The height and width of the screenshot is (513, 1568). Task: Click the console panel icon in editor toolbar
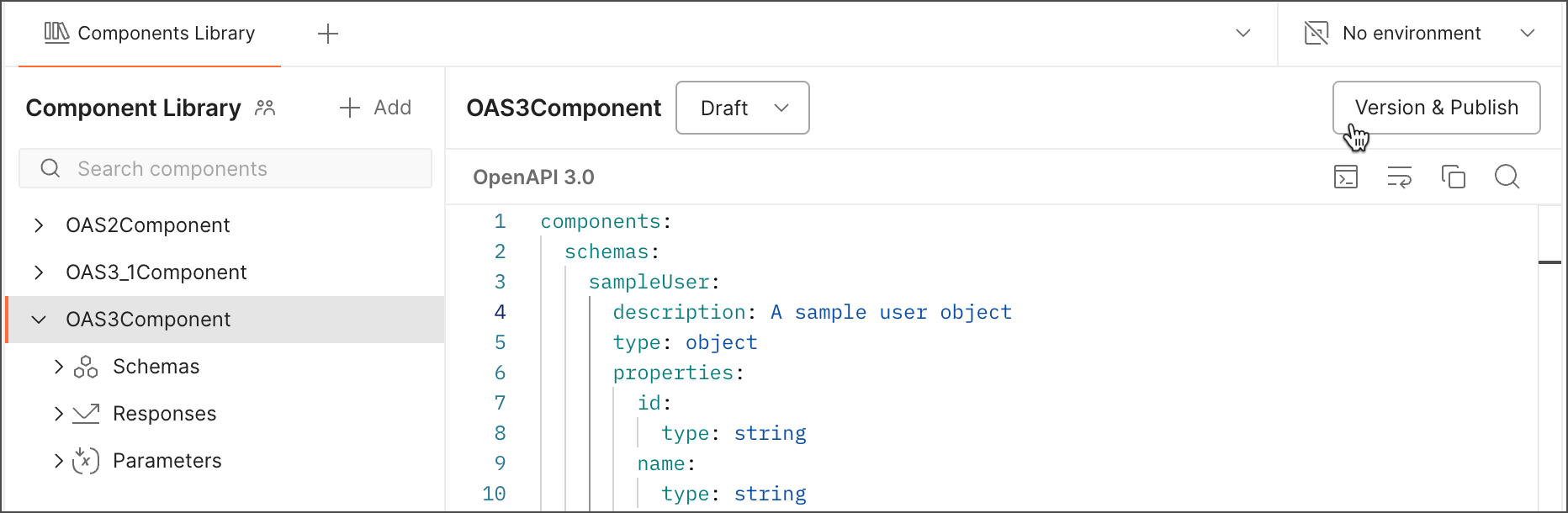(x=1346, y=177)
